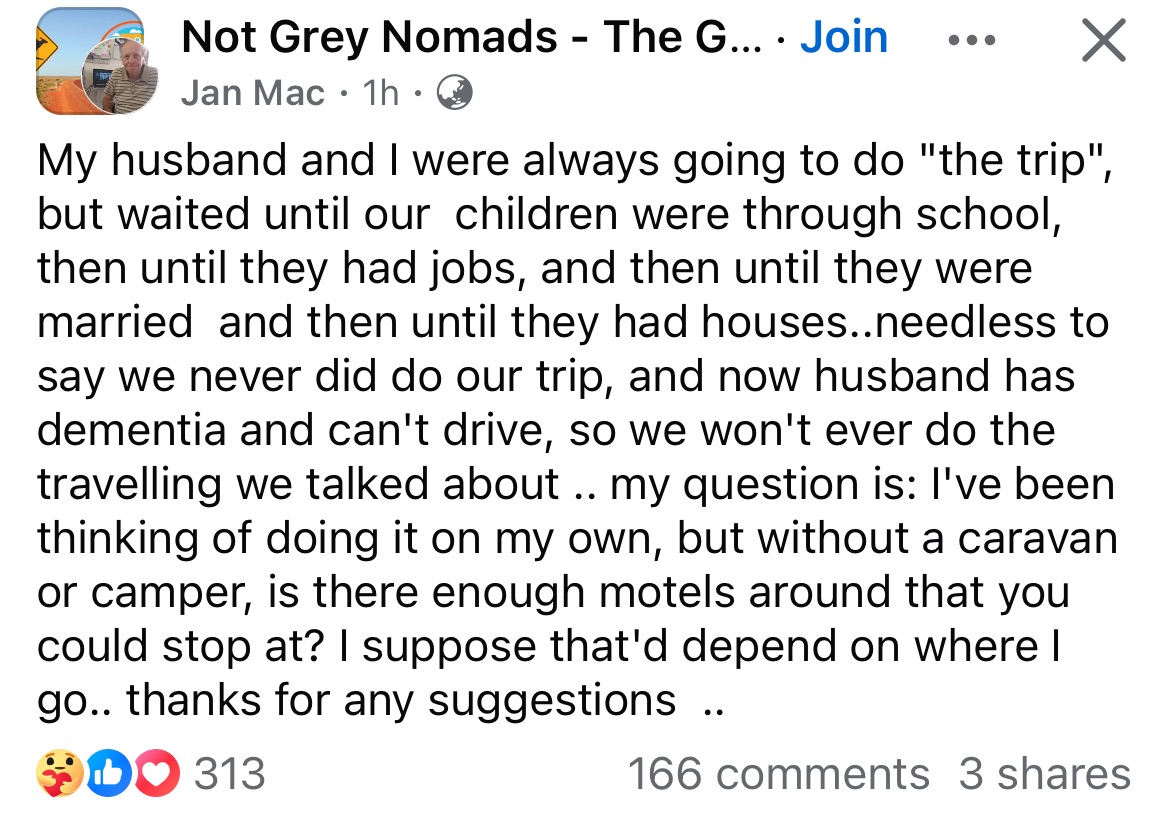Show the 3 shares list
The width and height of the screenshot is (1170, 818).
click(1044, 774)
